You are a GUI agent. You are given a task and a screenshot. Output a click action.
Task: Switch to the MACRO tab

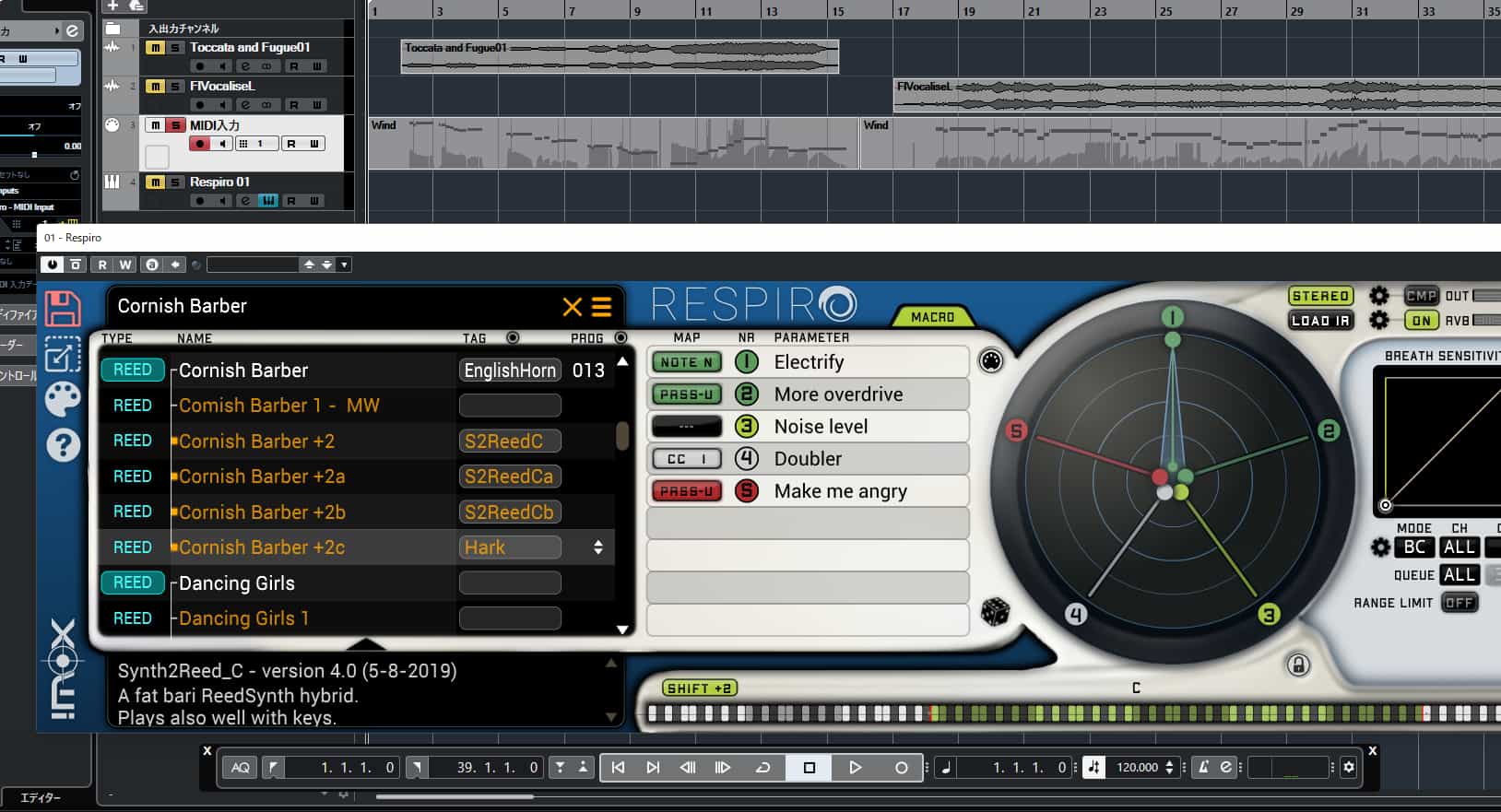pos(932,316)
